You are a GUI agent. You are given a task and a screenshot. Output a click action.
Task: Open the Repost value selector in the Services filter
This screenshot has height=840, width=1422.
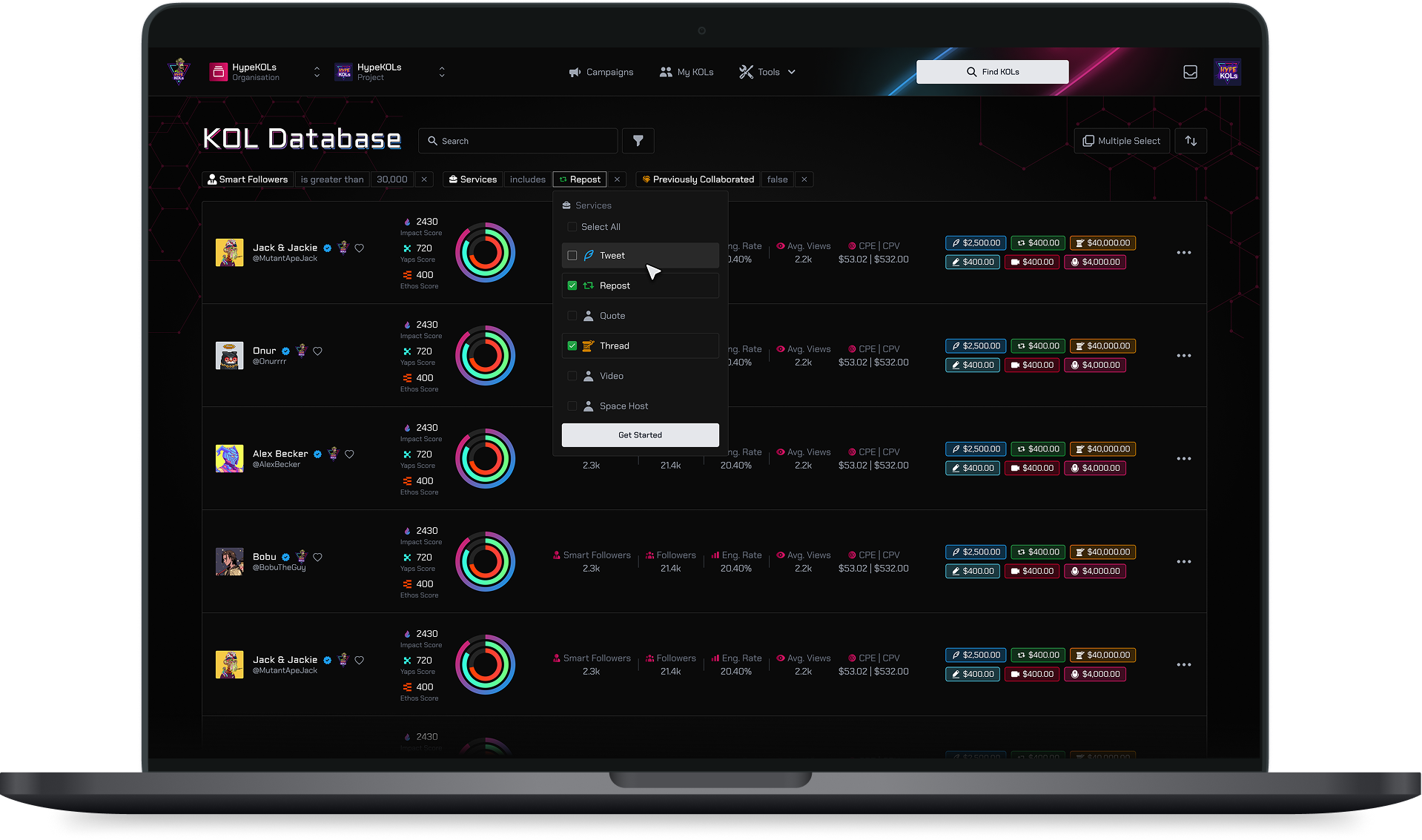click(x=580, y=179)
